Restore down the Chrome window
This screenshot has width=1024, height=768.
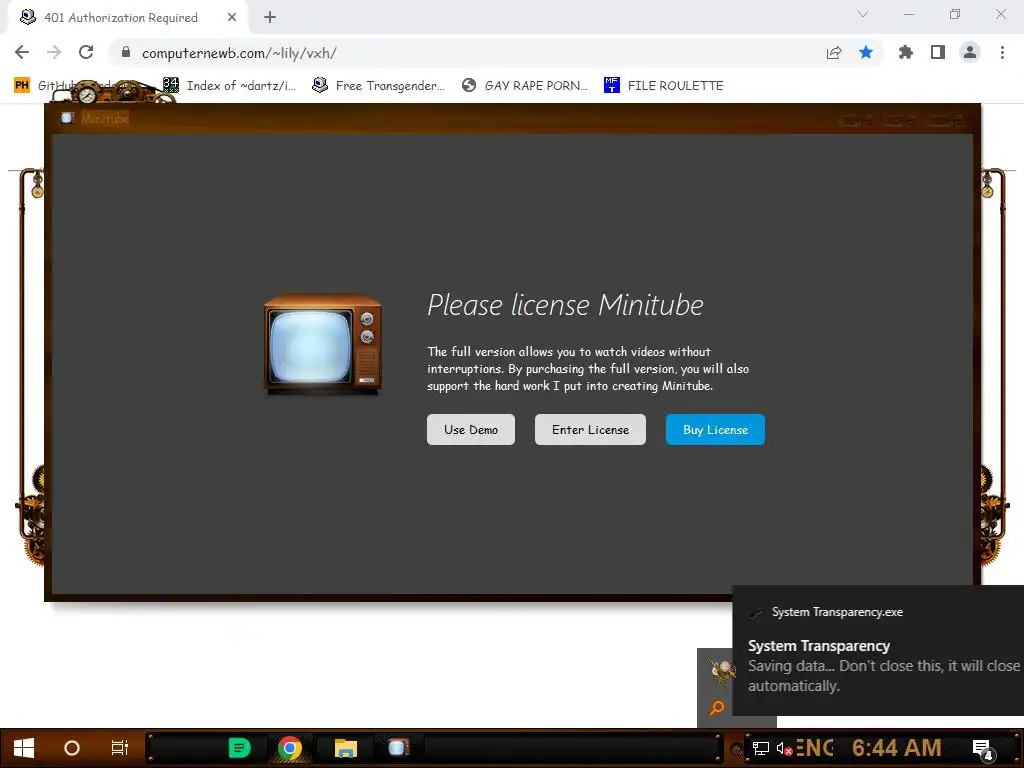click(x=955, y=14)
